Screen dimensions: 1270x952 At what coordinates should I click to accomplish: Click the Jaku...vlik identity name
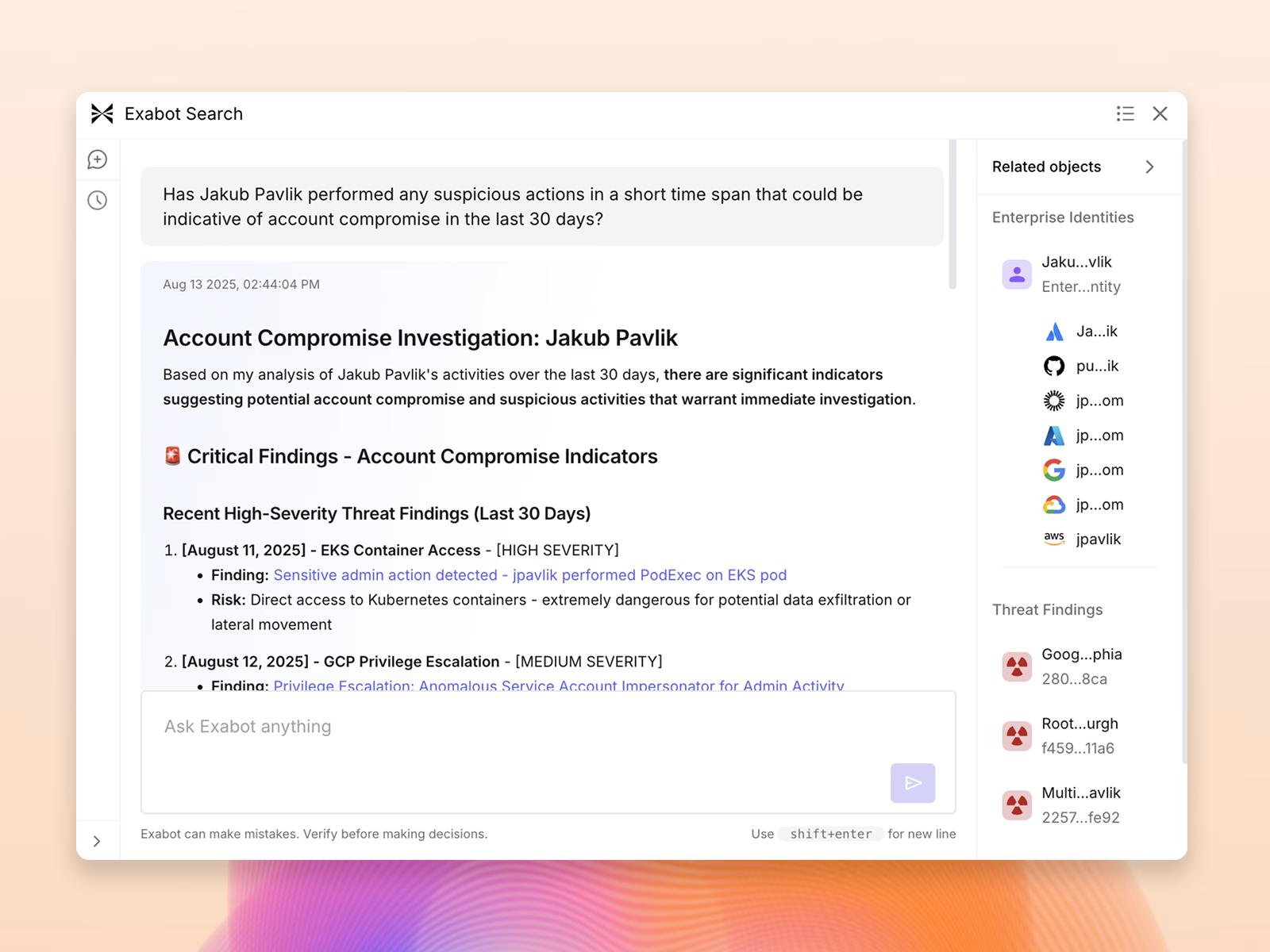coord(1077,262)
